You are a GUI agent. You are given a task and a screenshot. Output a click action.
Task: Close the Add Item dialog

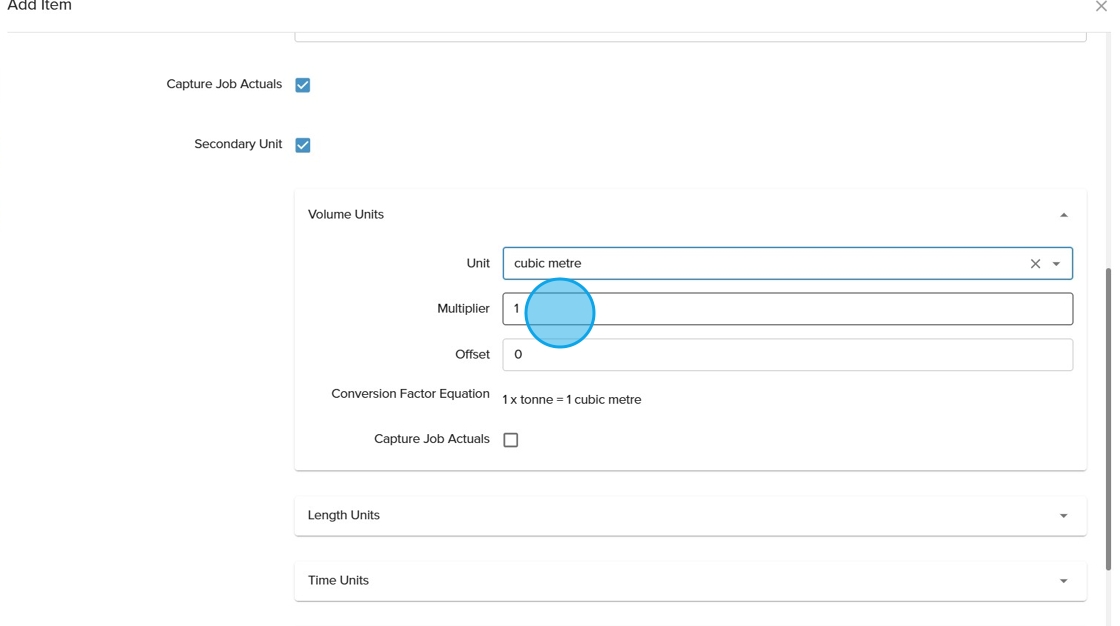1101,7
